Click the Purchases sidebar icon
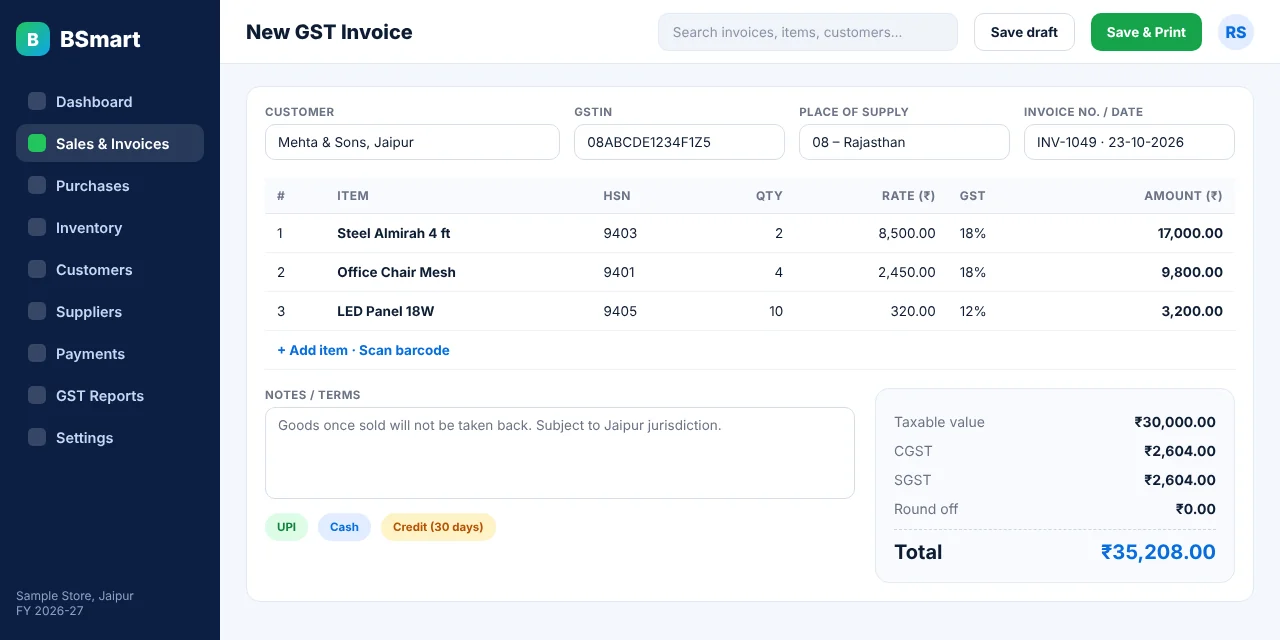This screenshot has height=640, width=1280. pos(37,185)
